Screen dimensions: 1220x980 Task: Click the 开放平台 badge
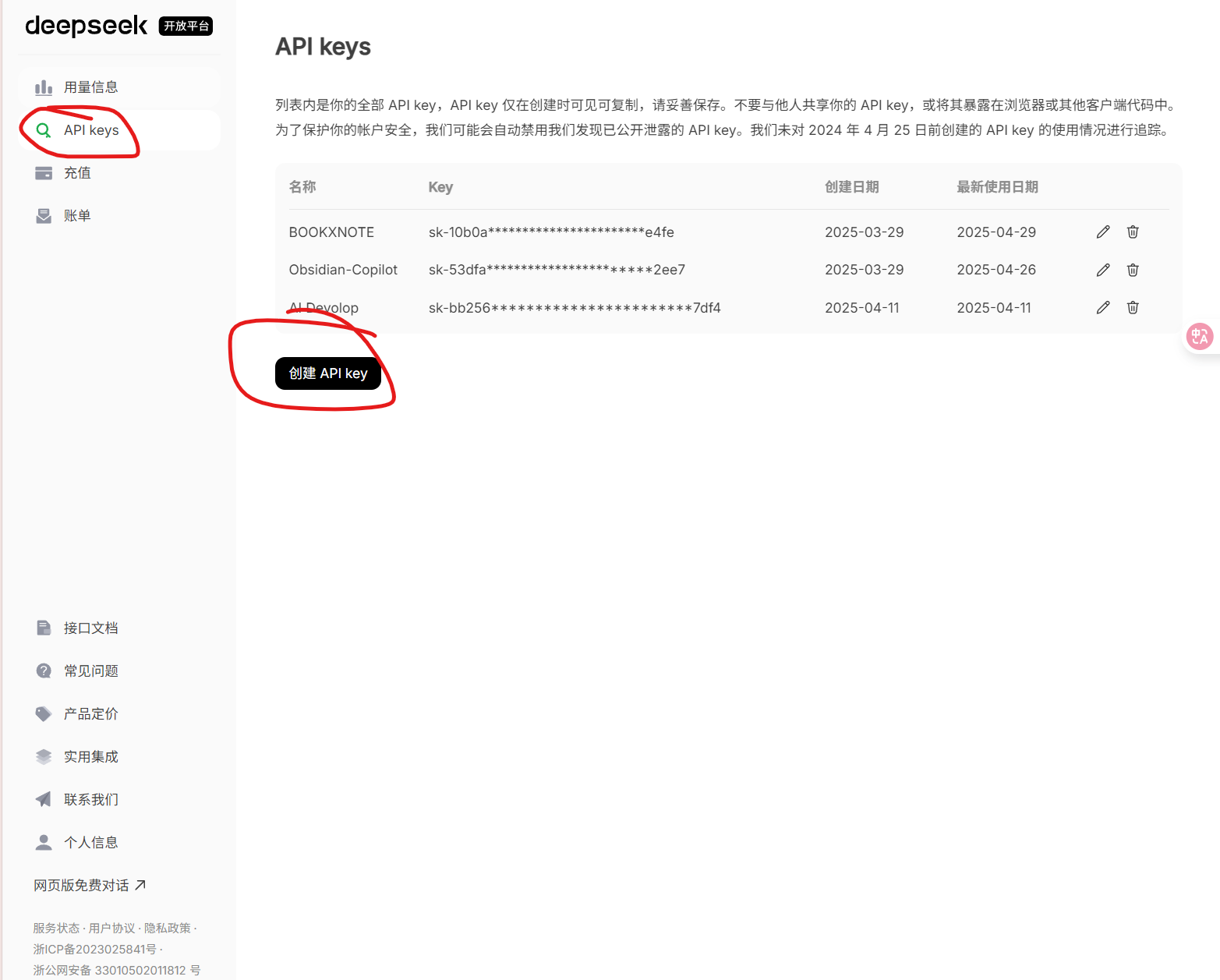pyautogui.click(x=186, y=26)
